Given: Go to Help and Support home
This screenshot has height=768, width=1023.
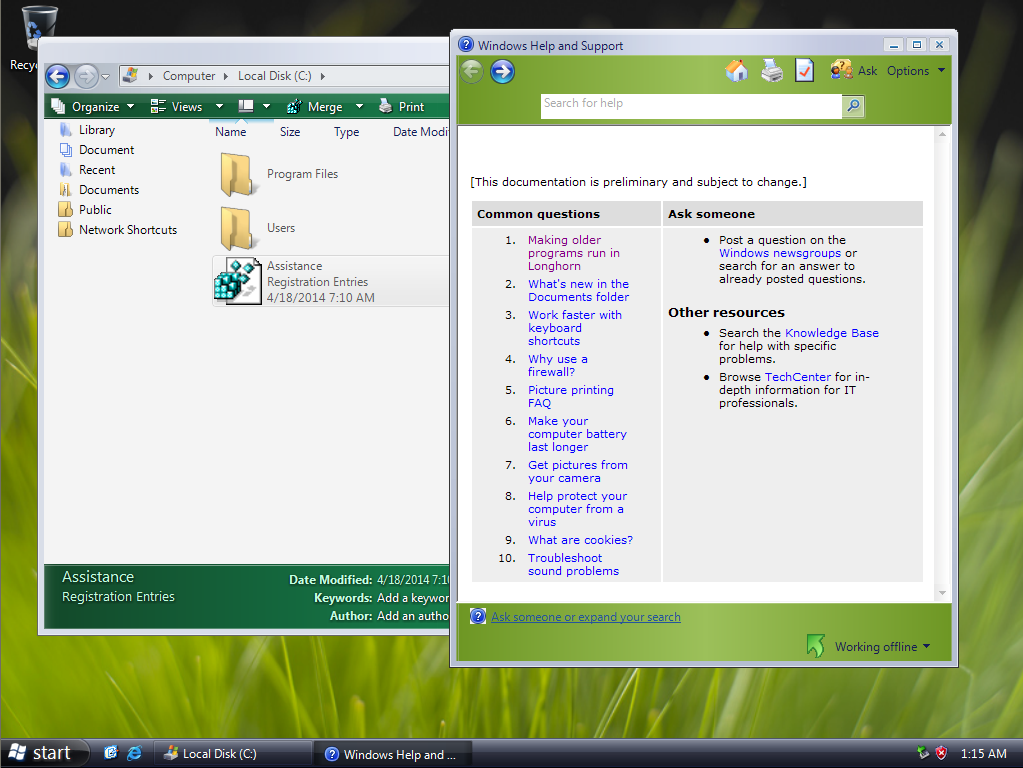Looking at the screenshot, I should tap(737, 70).
